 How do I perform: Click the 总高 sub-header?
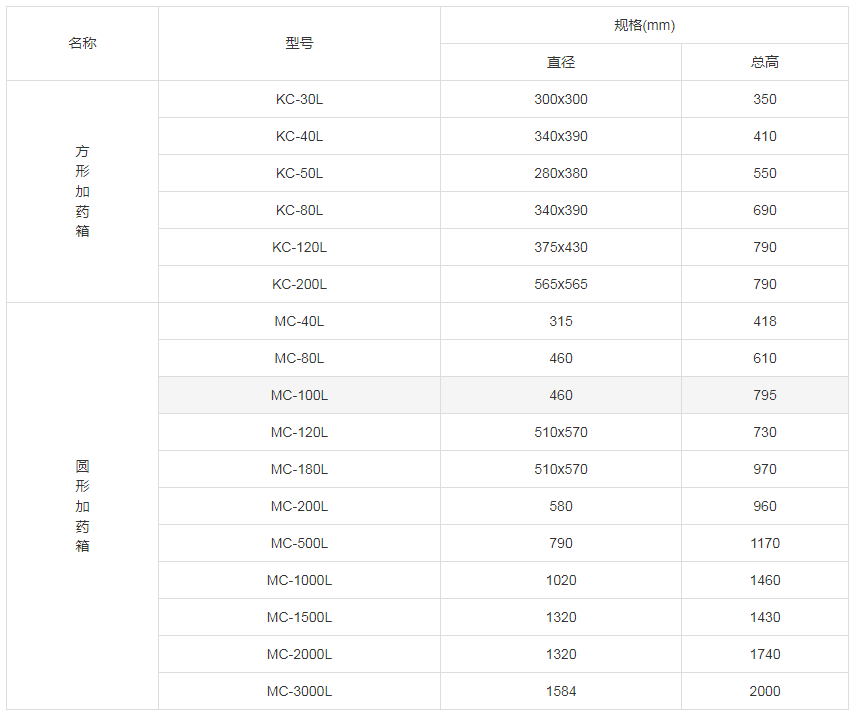[x=765, y=62]
